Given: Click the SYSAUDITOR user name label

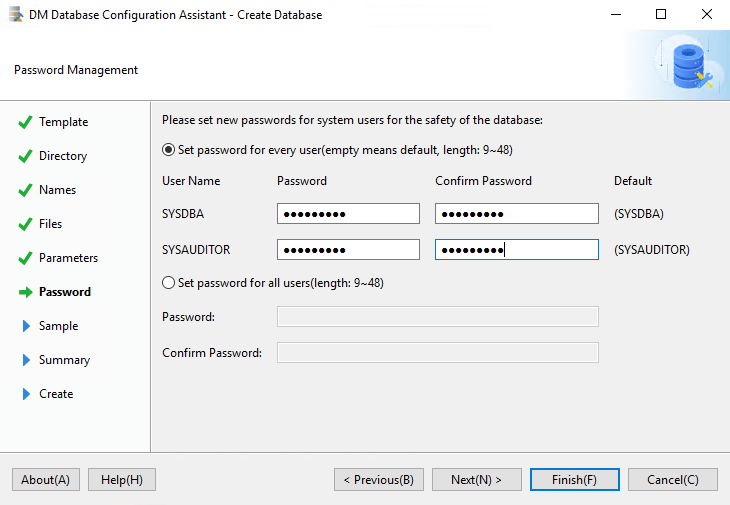Looking at the screenshot, I should point(196,249).
